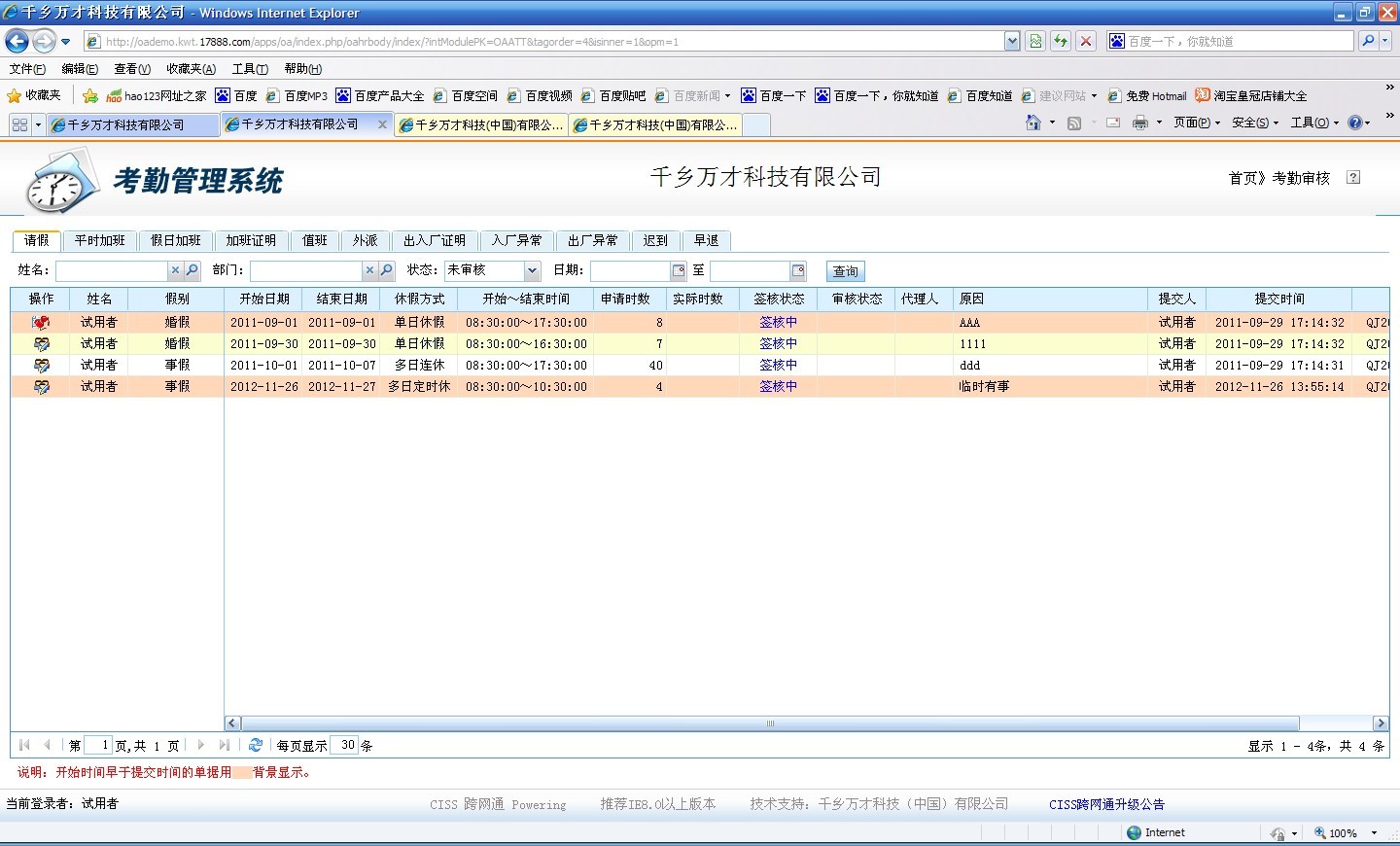Click the help question mark icon beside 考勤审核
Image resolution: width=1400 pixels, height=846 pixels.
click(1353, 177)
